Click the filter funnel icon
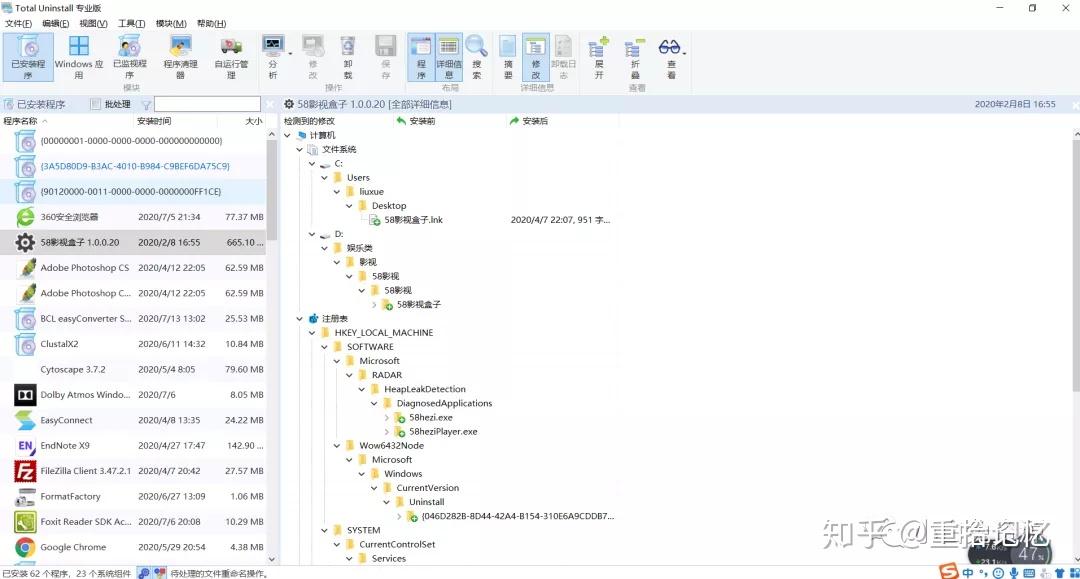 (146, 105)
